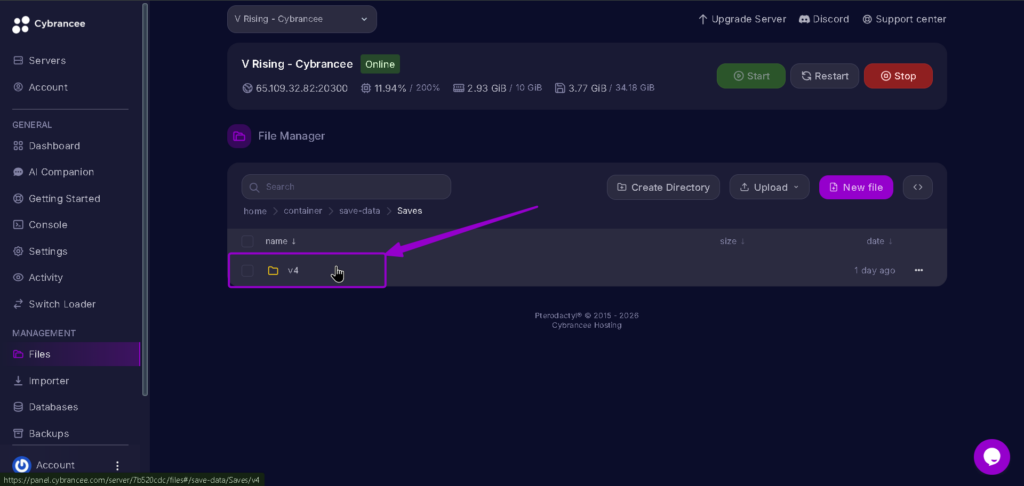This screenshot has height=486, width=1024.
Task: Click the yellow v4 folder icon
Action: [x=273, y=270]
